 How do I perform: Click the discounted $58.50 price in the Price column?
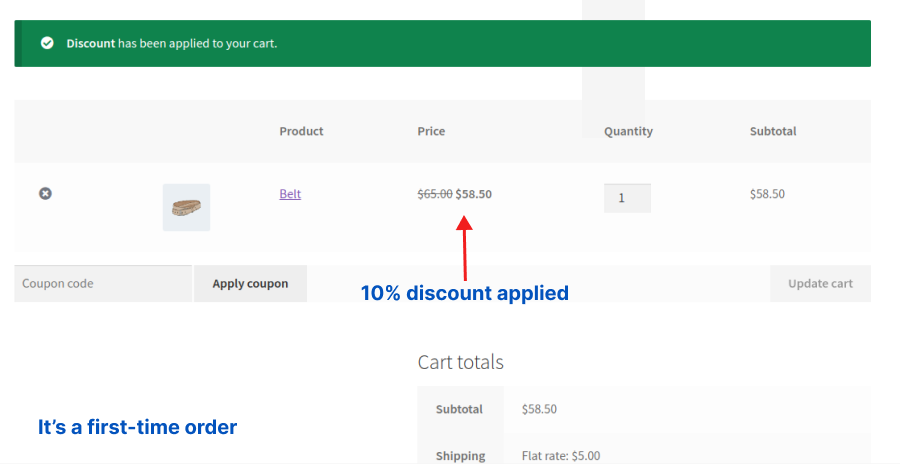click(x=474, y=194)
